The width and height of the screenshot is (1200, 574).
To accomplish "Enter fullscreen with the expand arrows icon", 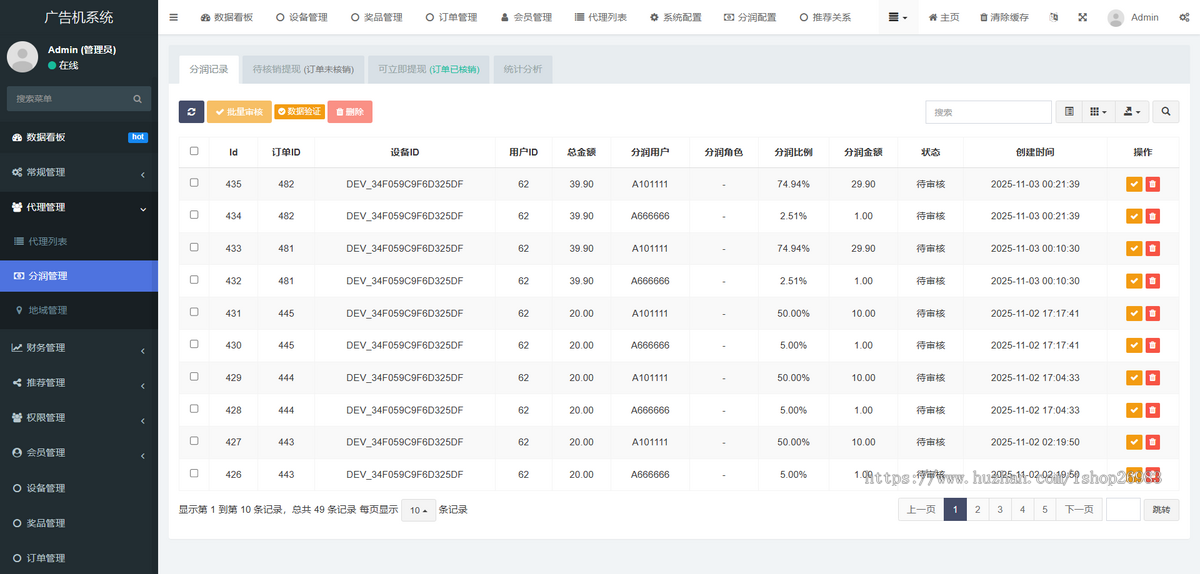I will [1083, 17].
